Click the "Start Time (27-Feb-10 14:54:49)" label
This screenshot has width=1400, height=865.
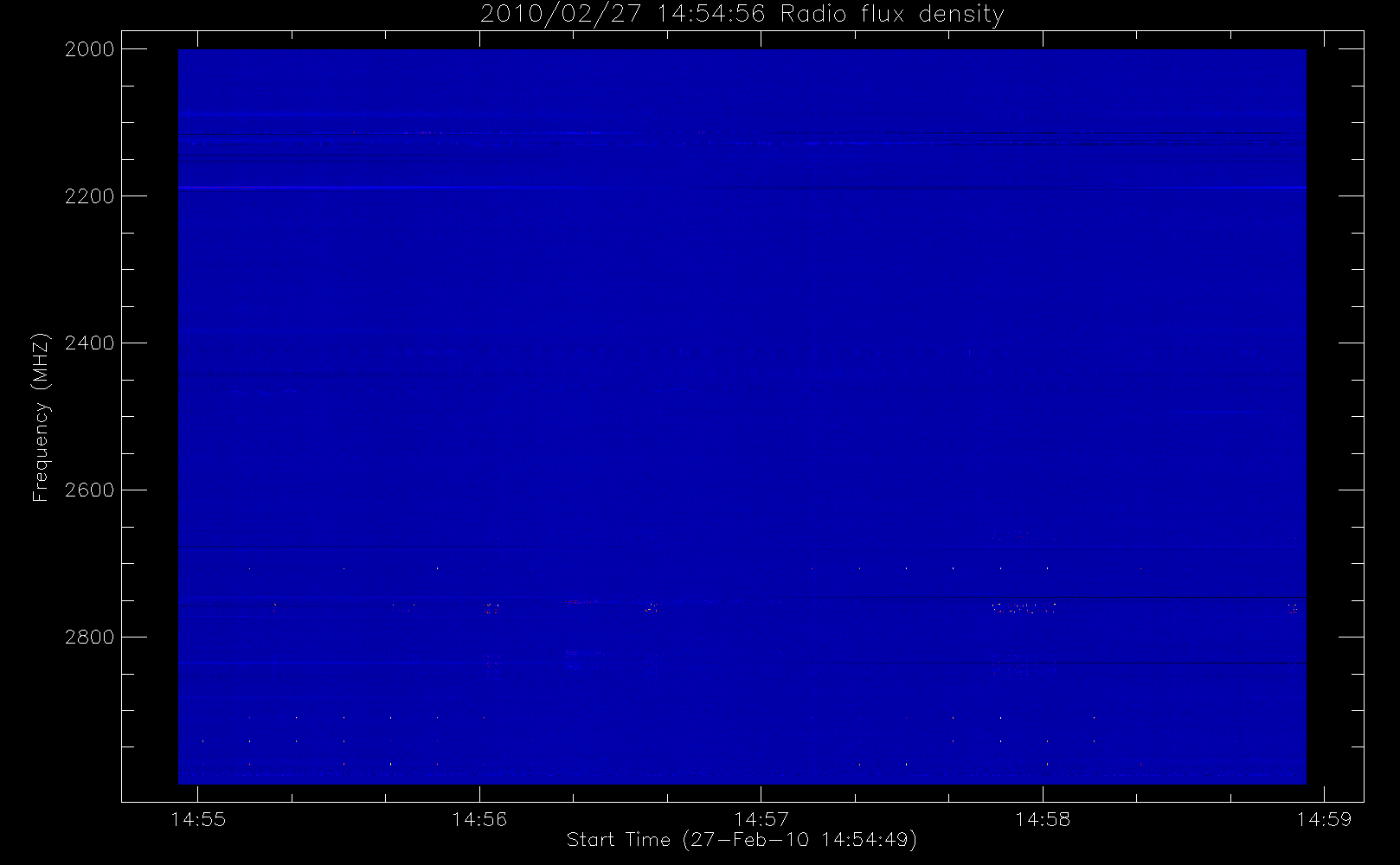[x=742, y=840]
